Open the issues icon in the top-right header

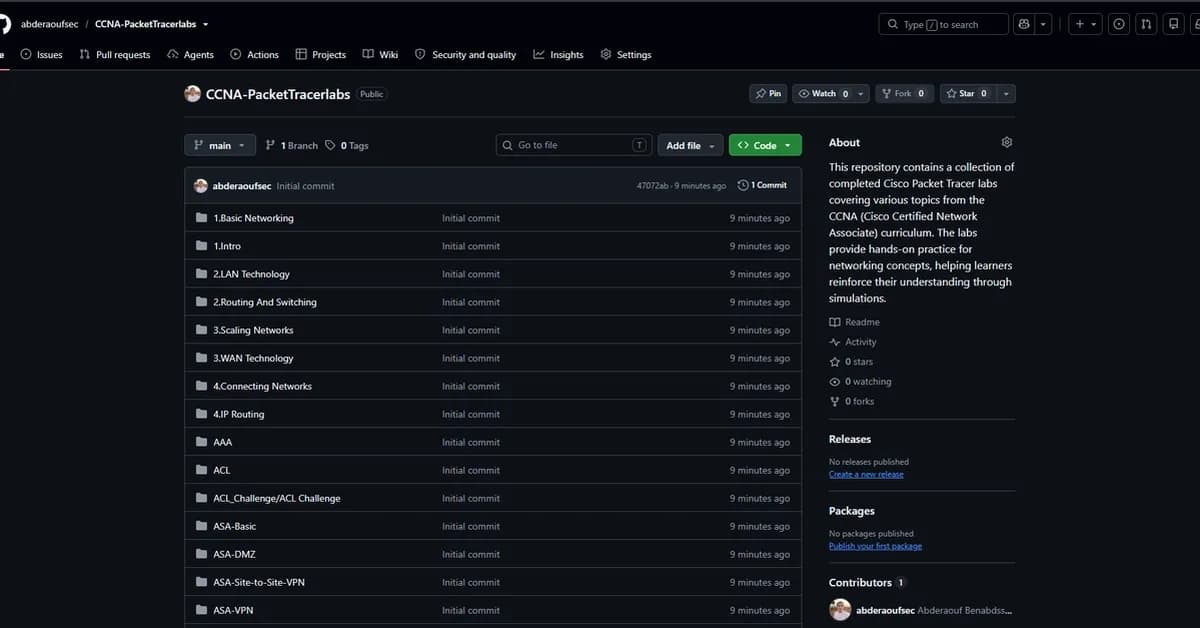click(x=1119, y=24)
